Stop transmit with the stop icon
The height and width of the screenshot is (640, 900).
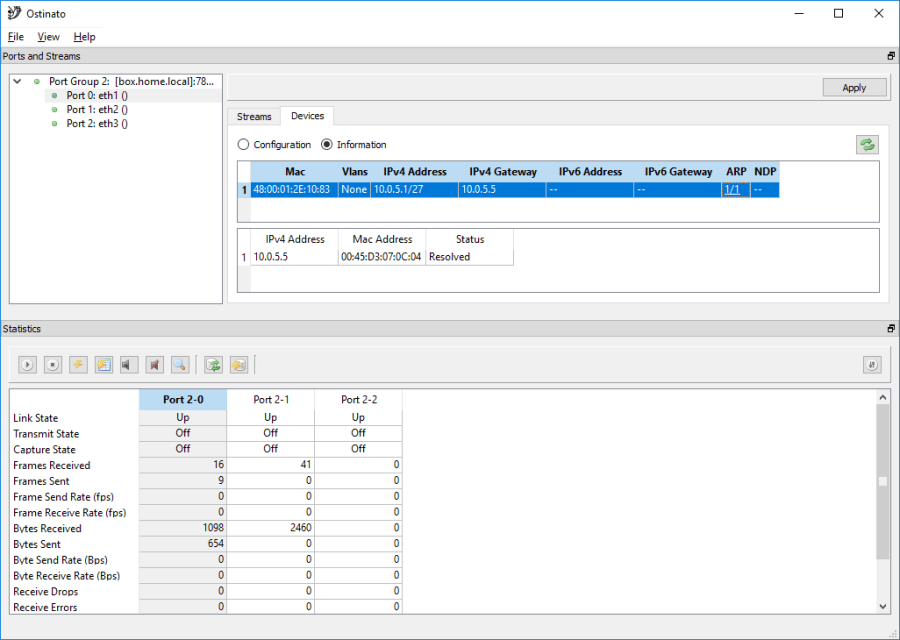coord(53,364)
